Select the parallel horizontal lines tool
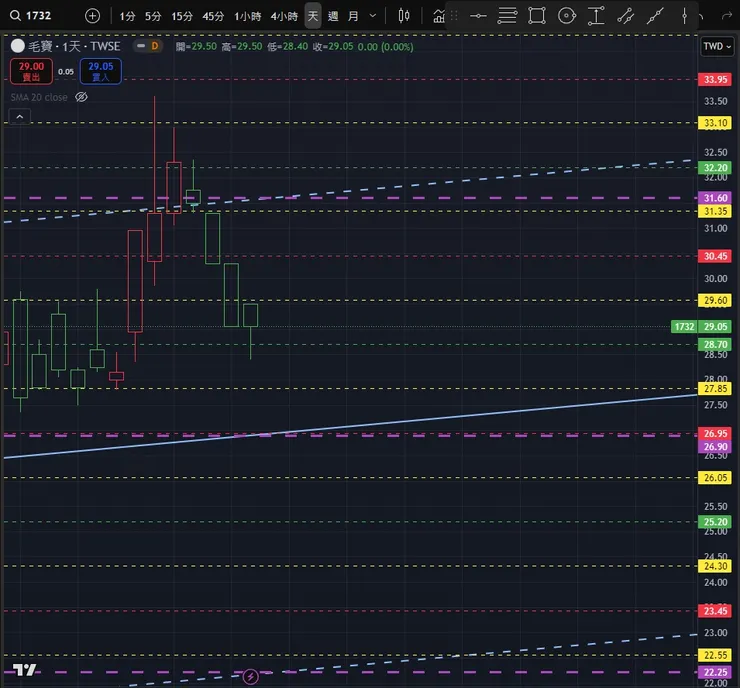The width and height of the screenshot is (740, 688). pyautogui.click(x=507, y=16)
